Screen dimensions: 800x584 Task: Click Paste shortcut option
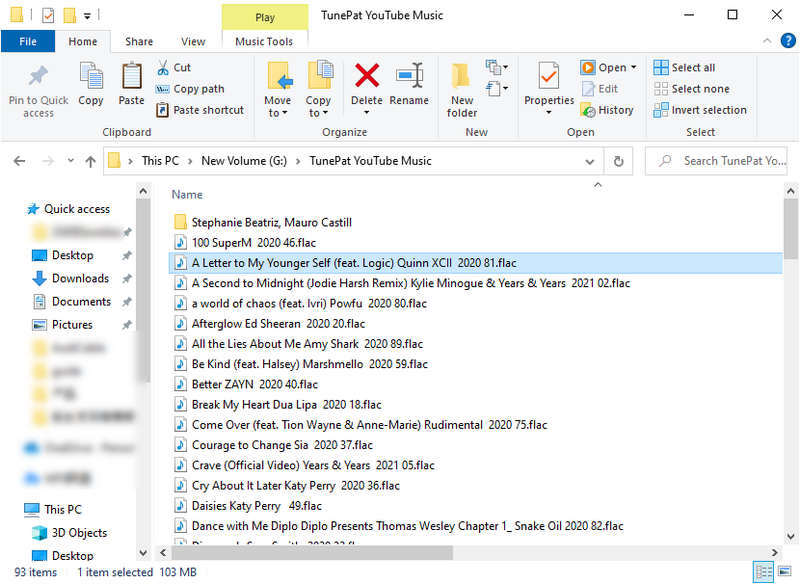[x=200, y=110]
